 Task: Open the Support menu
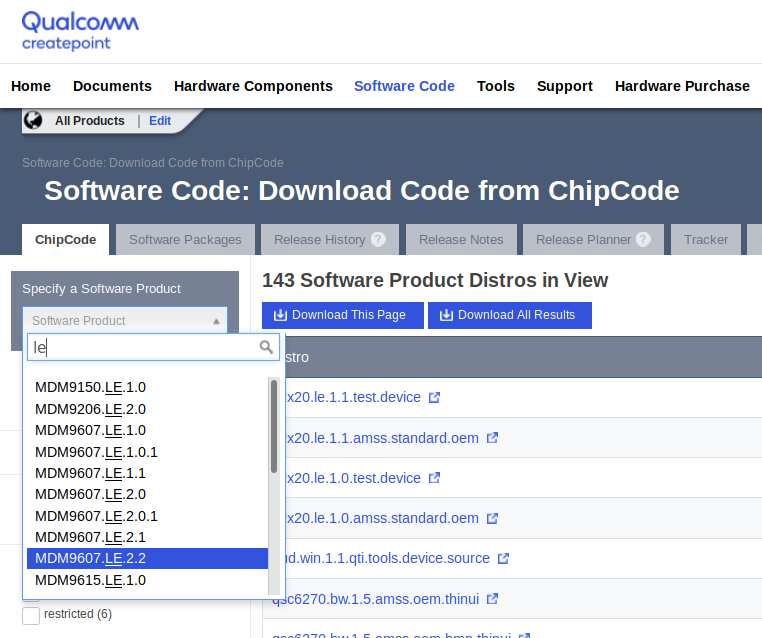point(565,86)
